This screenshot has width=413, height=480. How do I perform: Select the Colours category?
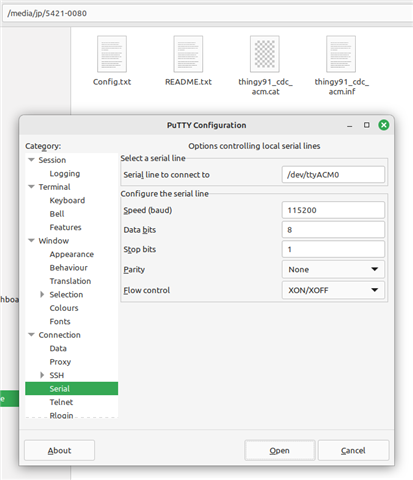coord(64,308)
